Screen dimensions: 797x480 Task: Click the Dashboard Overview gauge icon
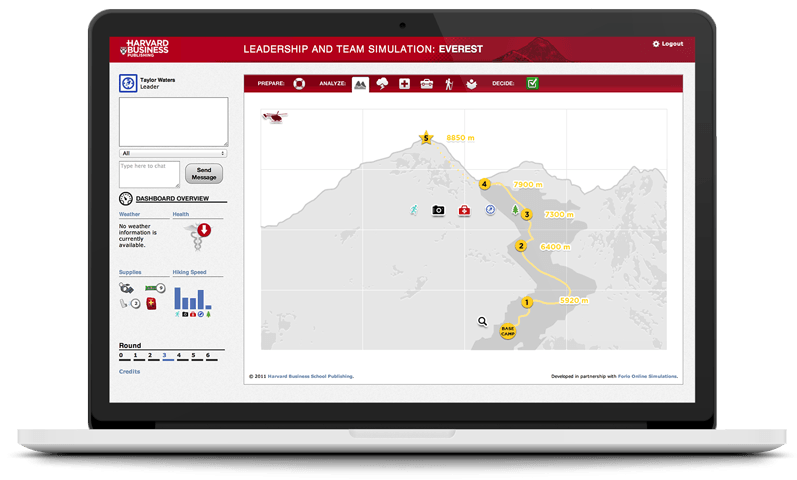coord(126,198)
